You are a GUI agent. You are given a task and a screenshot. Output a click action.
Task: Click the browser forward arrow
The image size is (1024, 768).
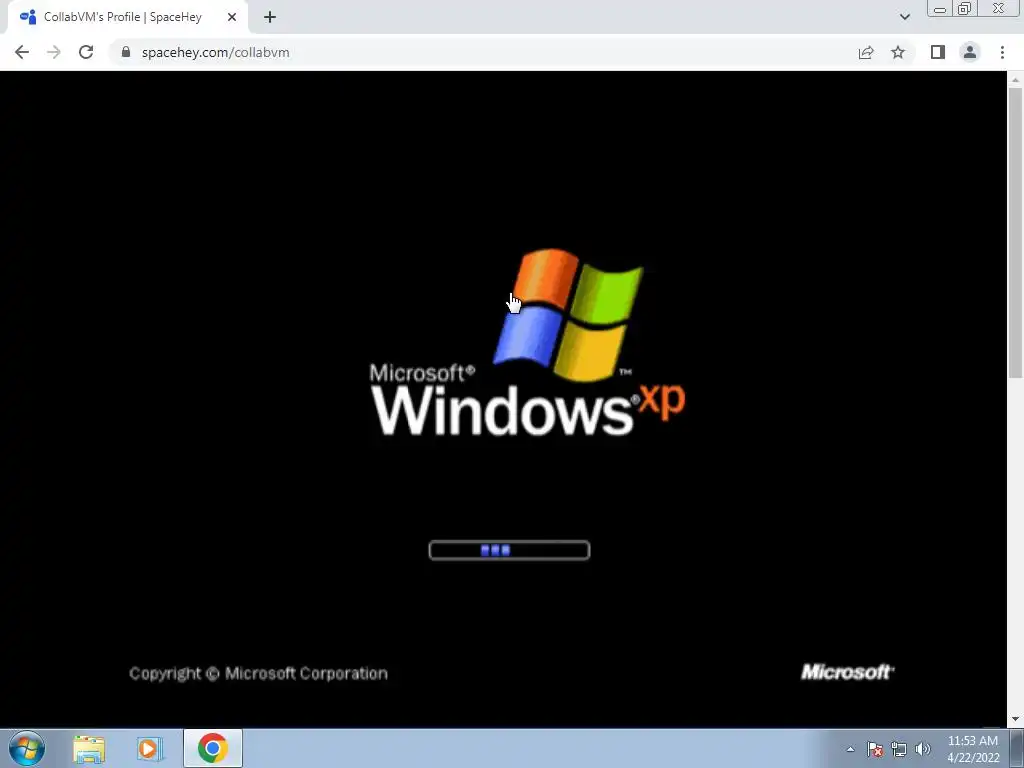pos(54,52)
